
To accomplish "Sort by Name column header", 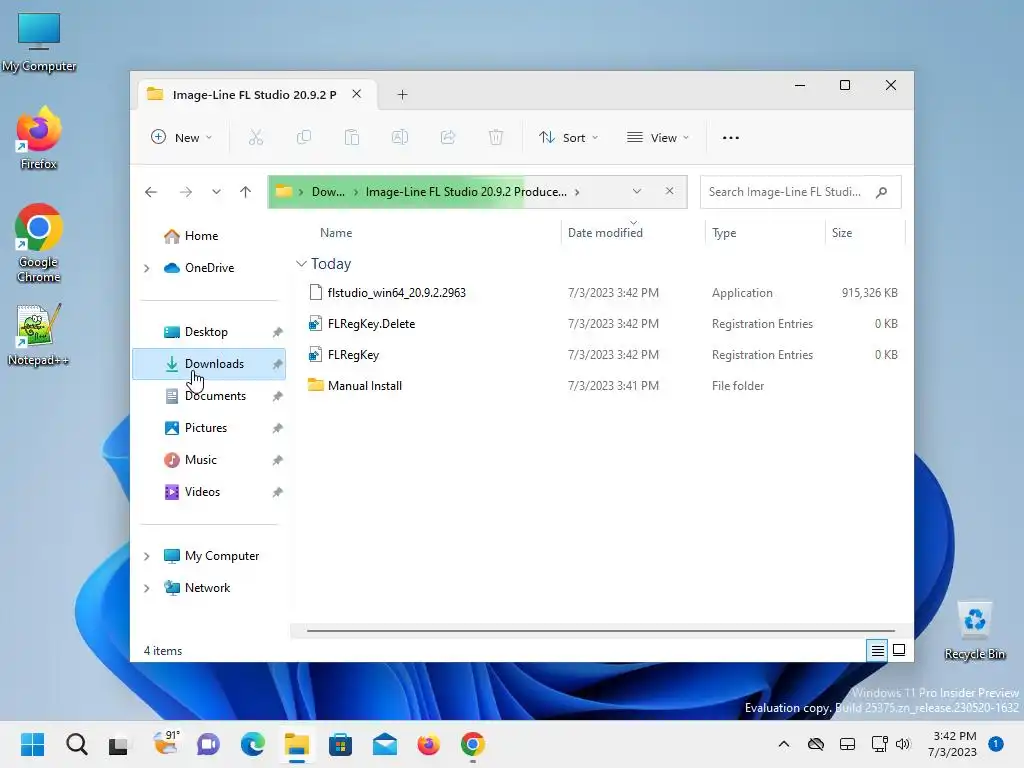I will pyautogui.click(x=336, y=233).
